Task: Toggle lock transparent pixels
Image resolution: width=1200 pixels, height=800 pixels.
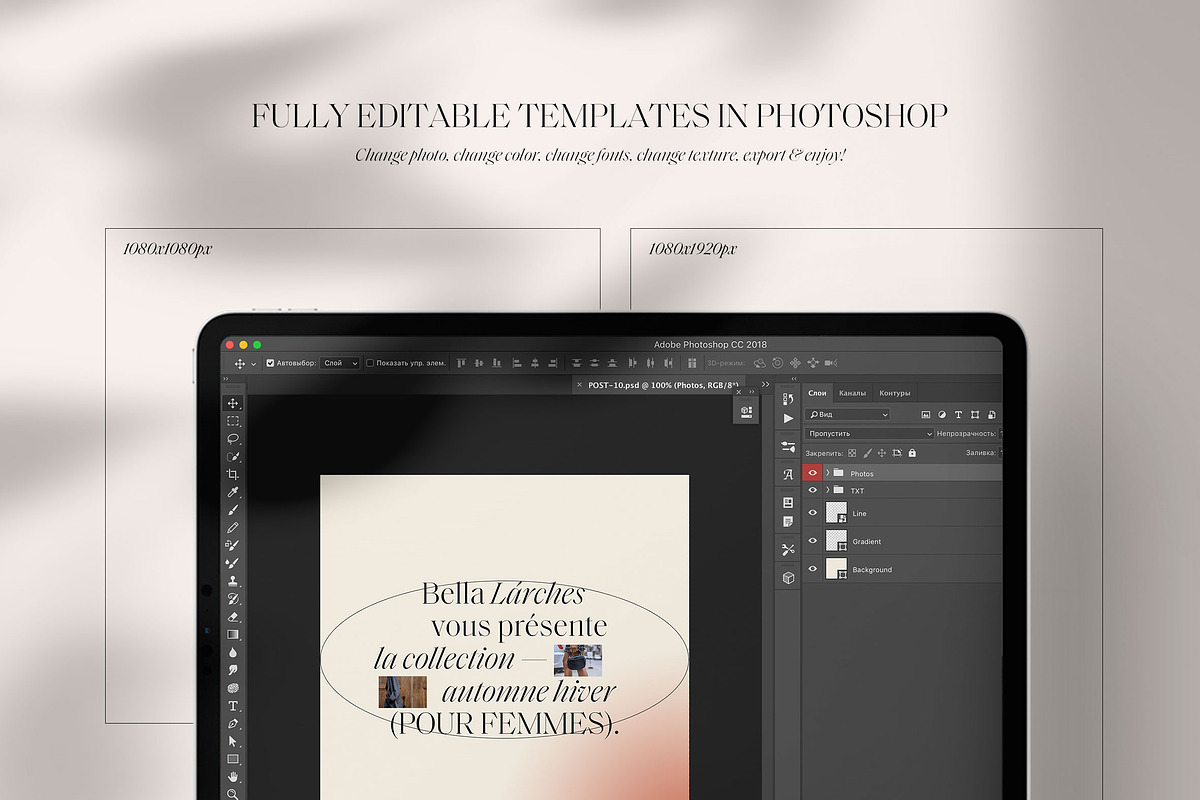Action: [x=852, y=453]
